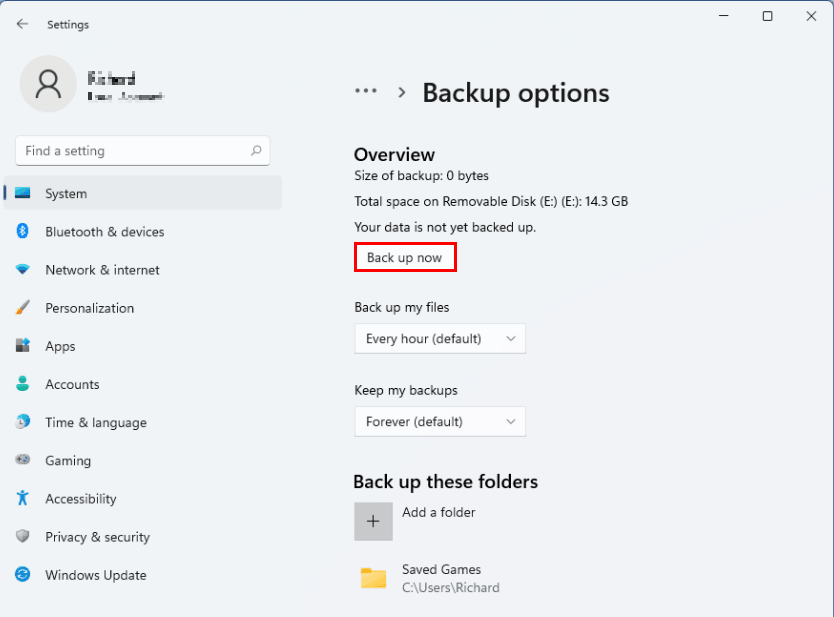The image size is (834, 617).
Task: Go to Accounts settings
Action: (x=72, y=384)
